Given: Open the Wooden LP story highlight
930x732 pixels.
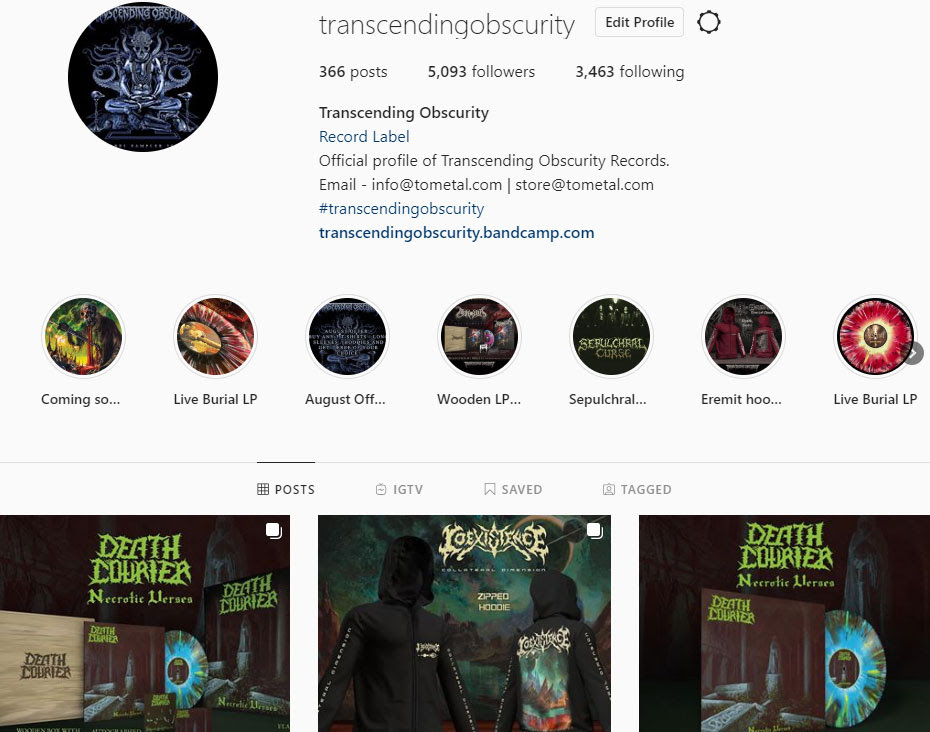Looking at the screenshot, I should 479,337.
